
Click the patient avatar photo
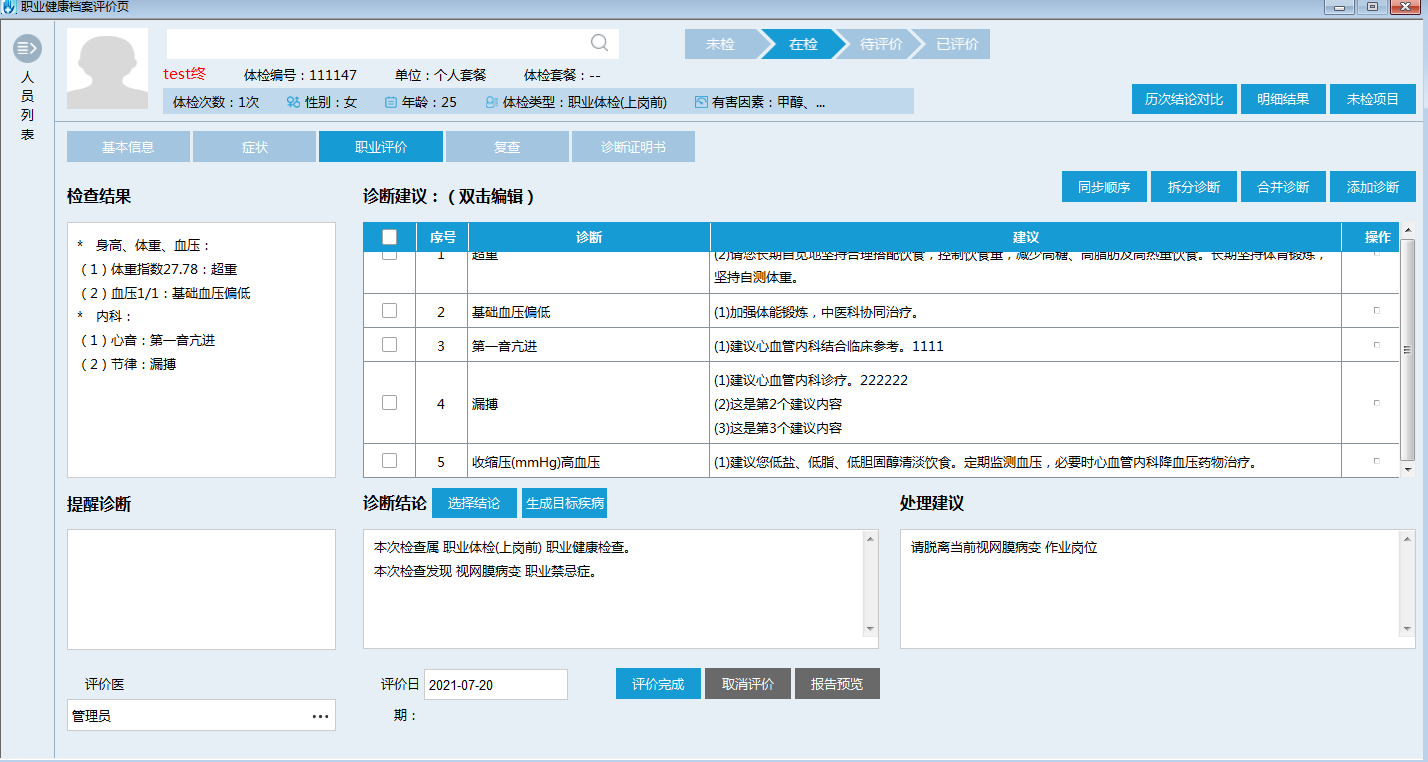click(107, 68)
